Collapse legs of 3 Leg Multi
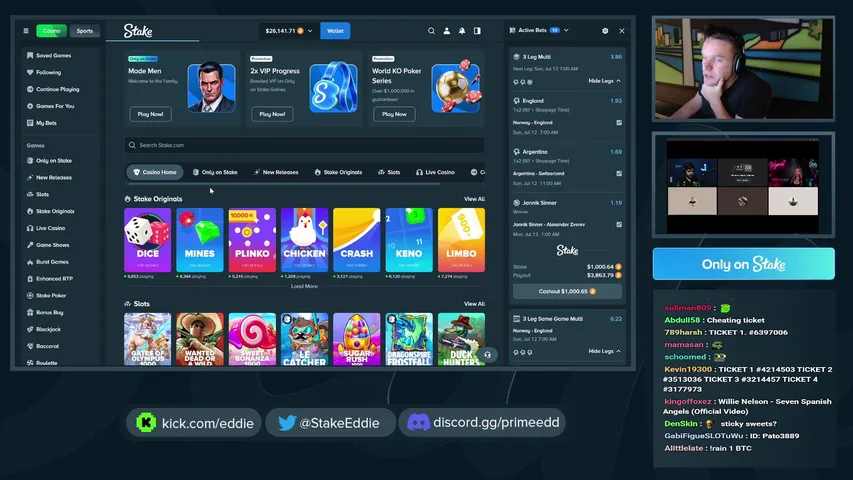 (604, 81)
